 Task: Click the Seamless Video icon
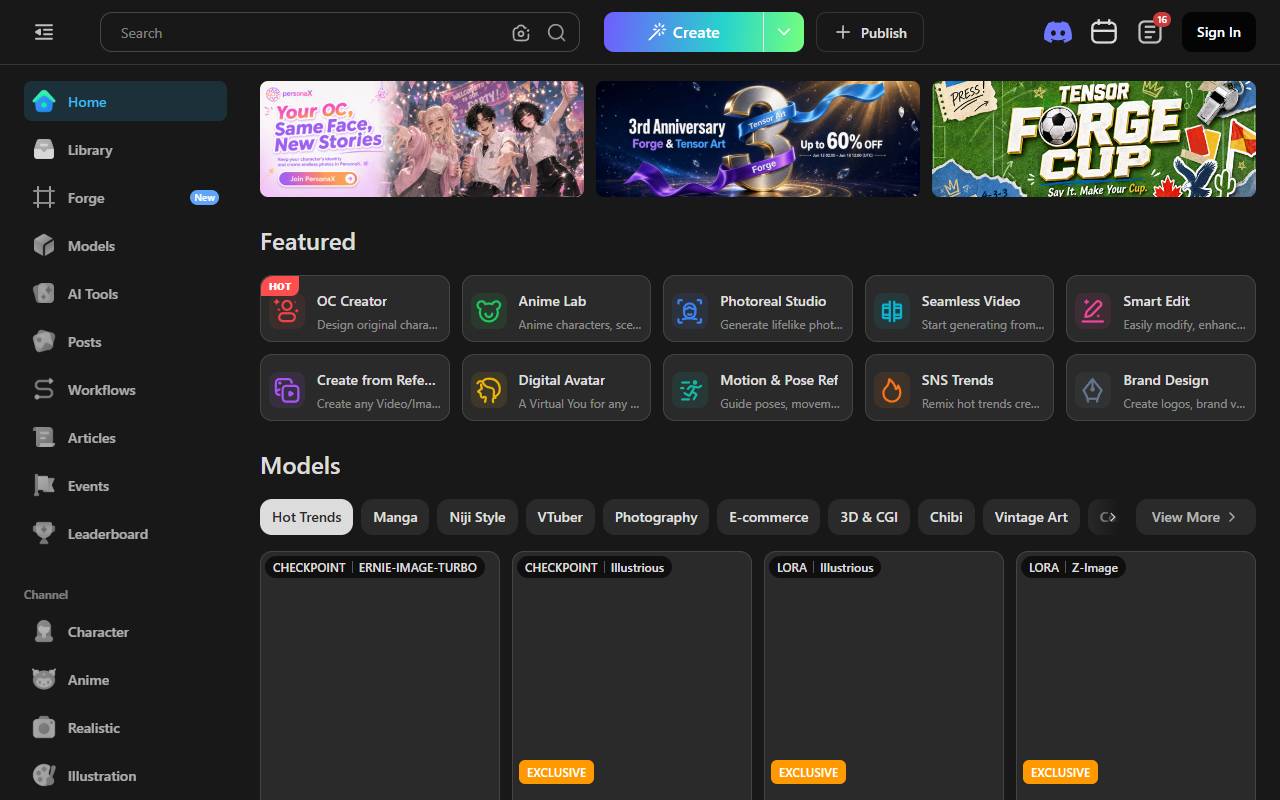pyautogui.click(x=892, y=311)
